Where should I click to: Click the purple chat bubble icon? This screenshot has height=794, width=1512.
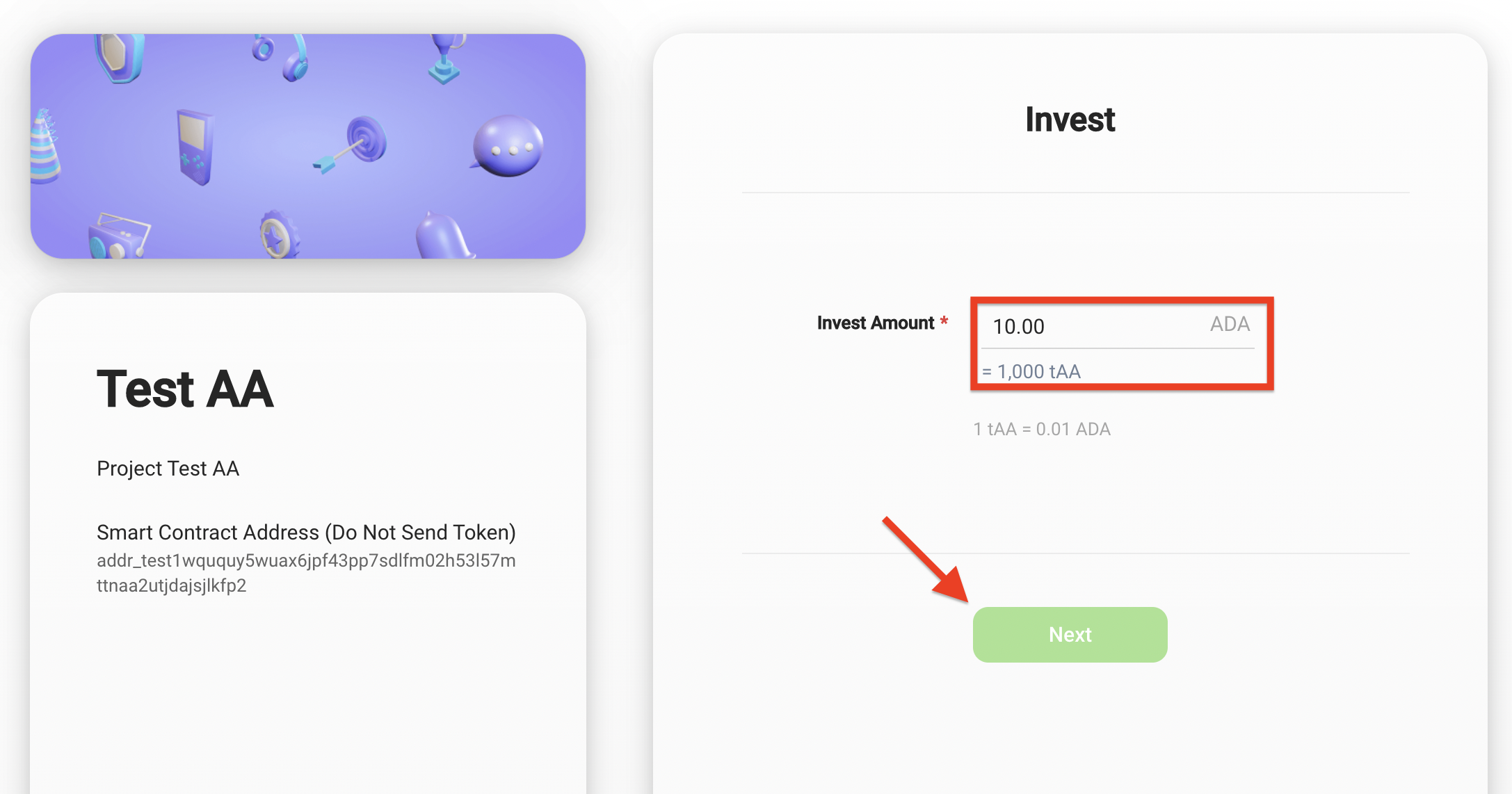coord(508,146)
